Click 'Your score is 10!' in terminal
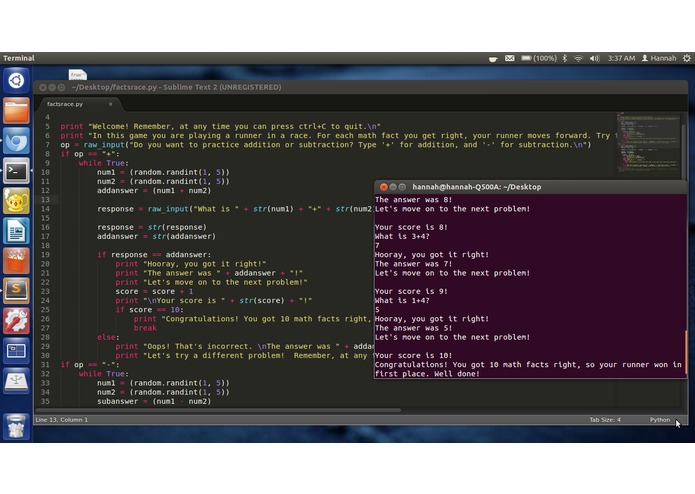The width and height of the screenshot is (695, 494). tap(414, 355)
